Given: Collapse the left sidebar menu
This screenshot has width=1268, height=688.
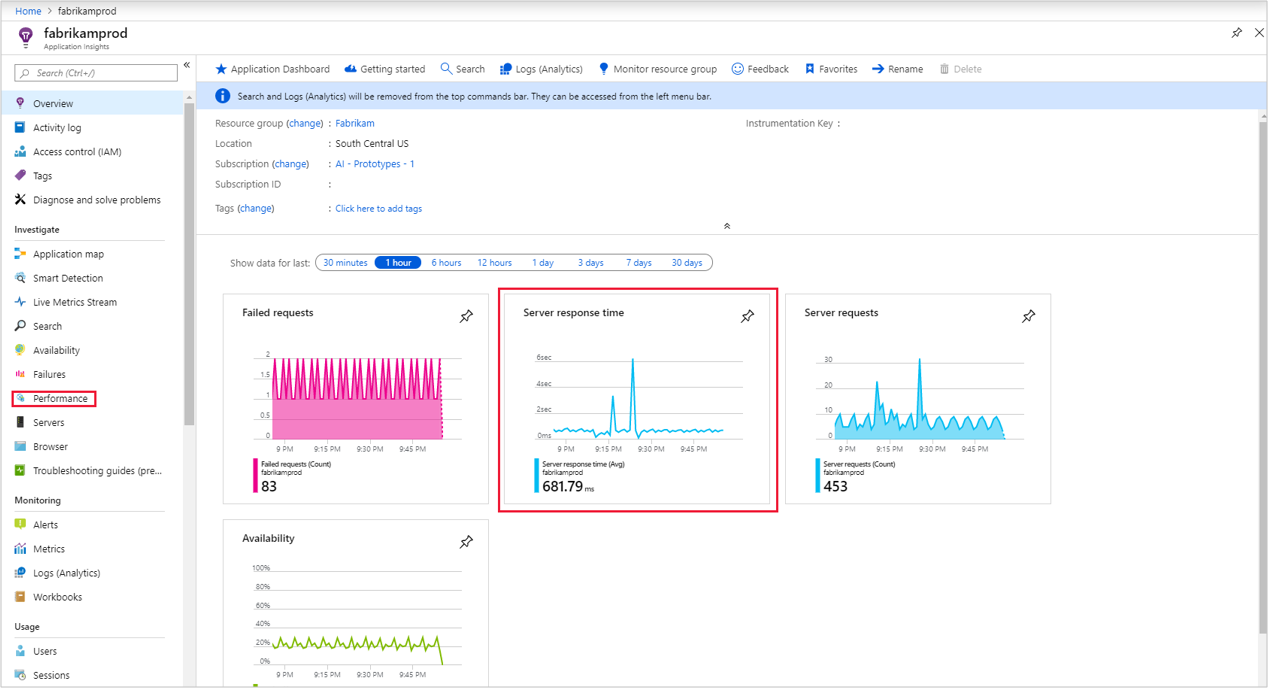Looking at the screenshot, I should (x=187, y=65).
